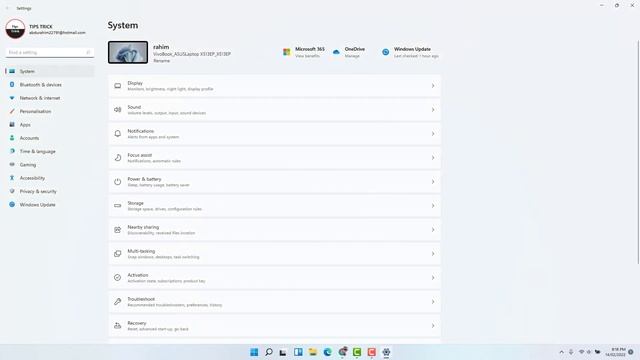Click the Activation checkmark icon
This screenshot has height=360, width=640.
(x=118, y=278)
